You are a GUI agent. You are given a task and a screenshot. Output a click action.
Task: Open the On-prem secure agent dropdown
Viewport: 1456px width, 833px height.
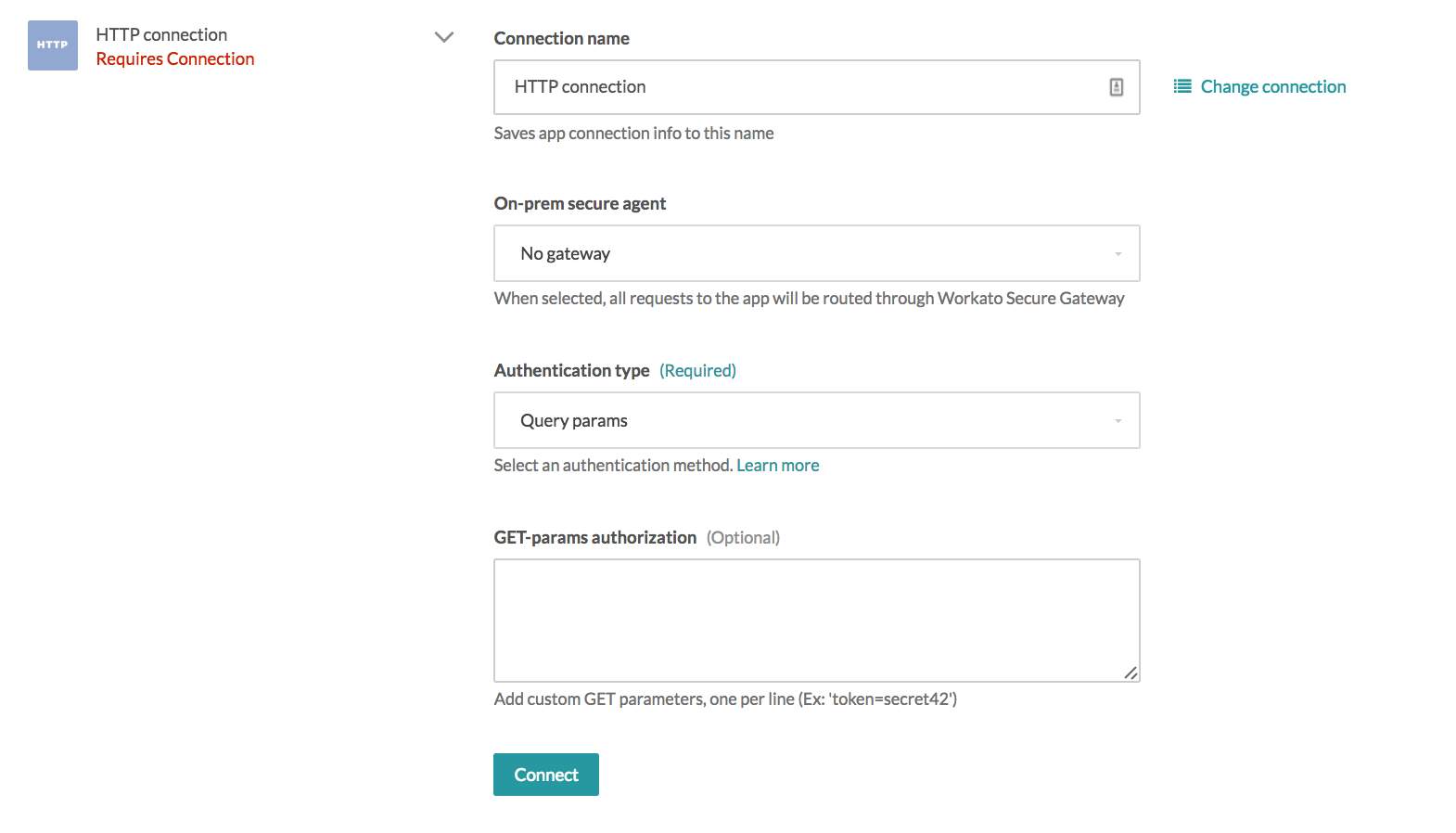pyautogui.click(x=816, y=252)
